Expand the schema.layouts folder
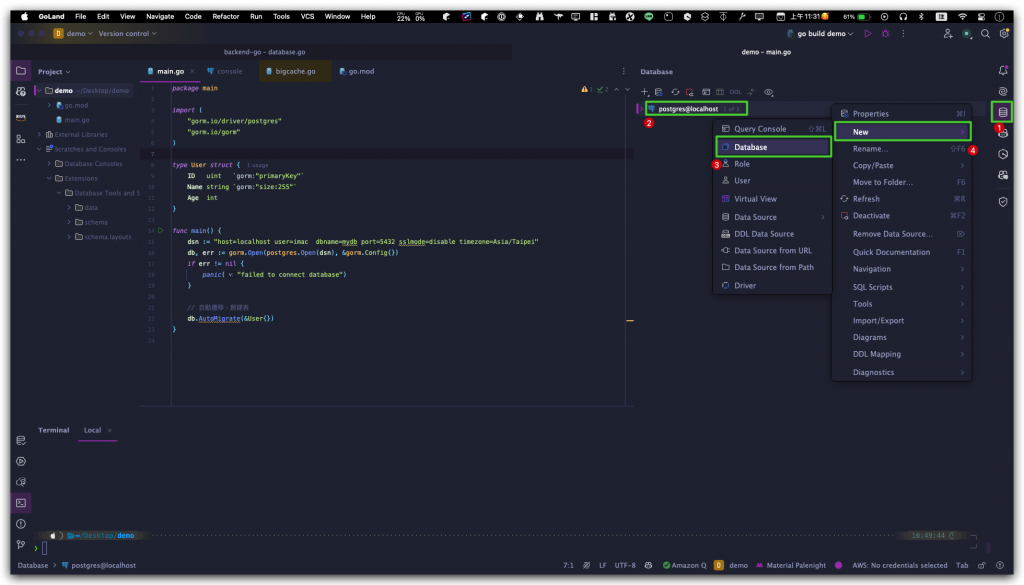 [69, 237]
